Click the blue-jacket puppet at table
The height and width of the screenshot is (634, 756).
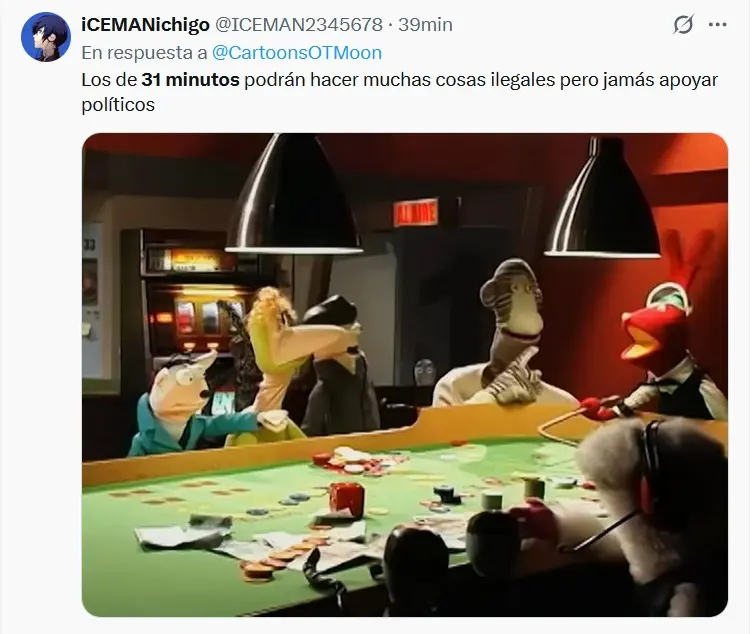click(183, 405)
